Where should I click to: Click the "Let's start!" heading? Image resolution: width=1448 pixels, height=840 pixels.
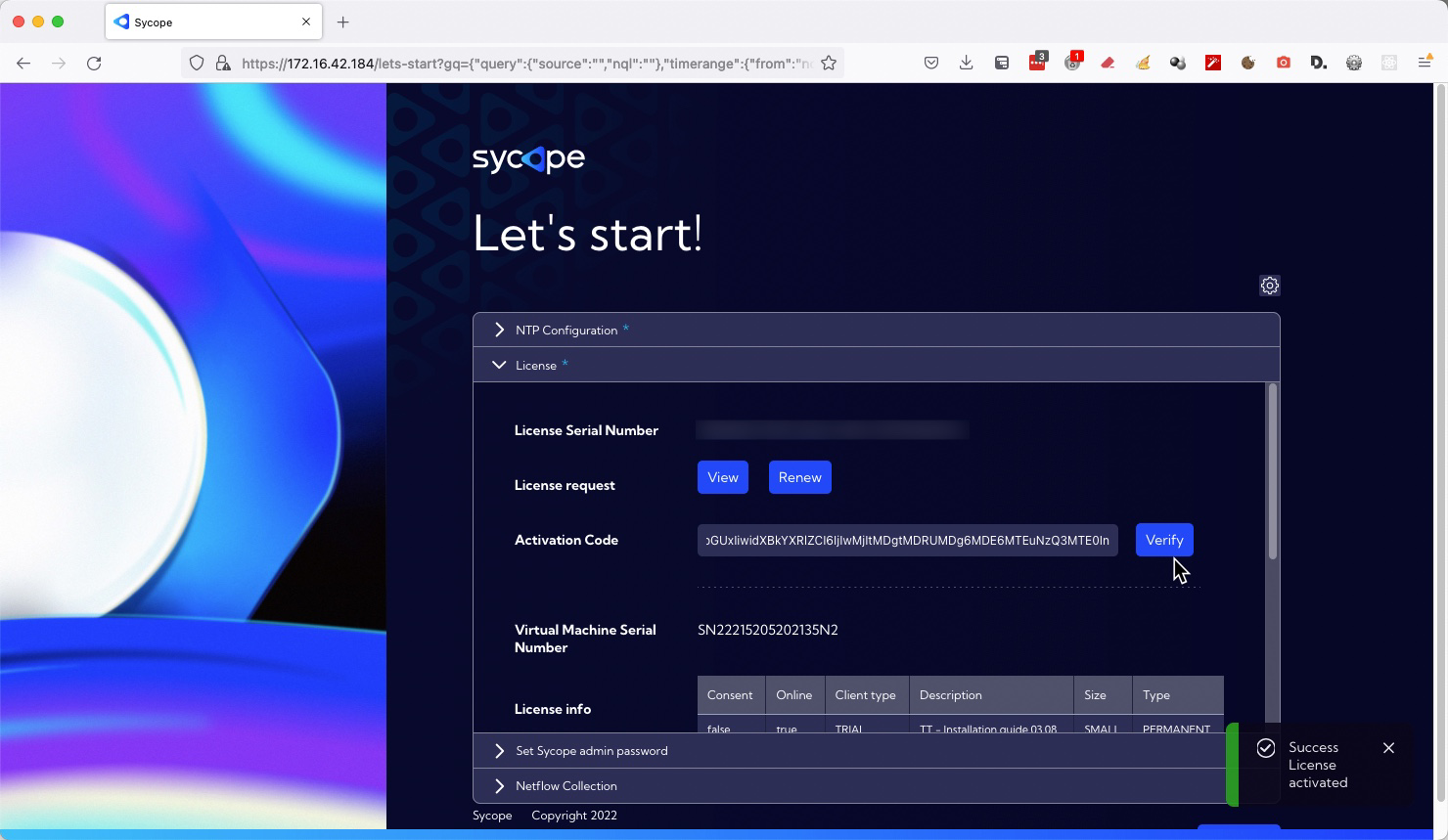point(588,234)
